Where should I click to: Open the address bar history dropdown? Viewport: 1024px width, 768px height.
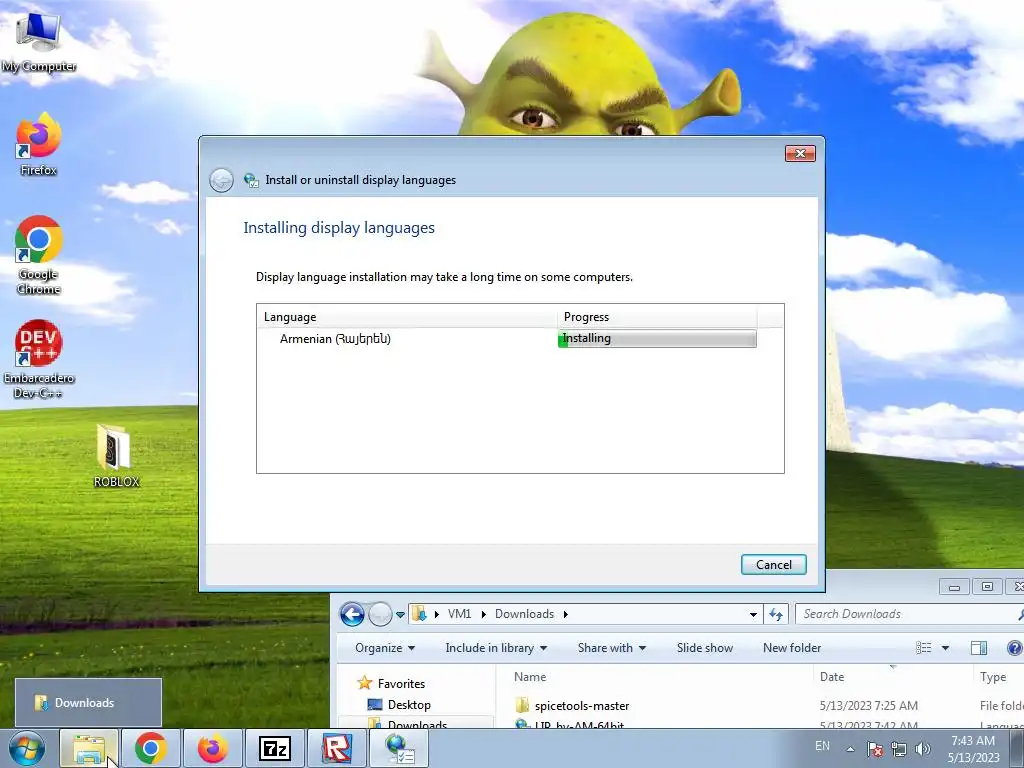753,614
